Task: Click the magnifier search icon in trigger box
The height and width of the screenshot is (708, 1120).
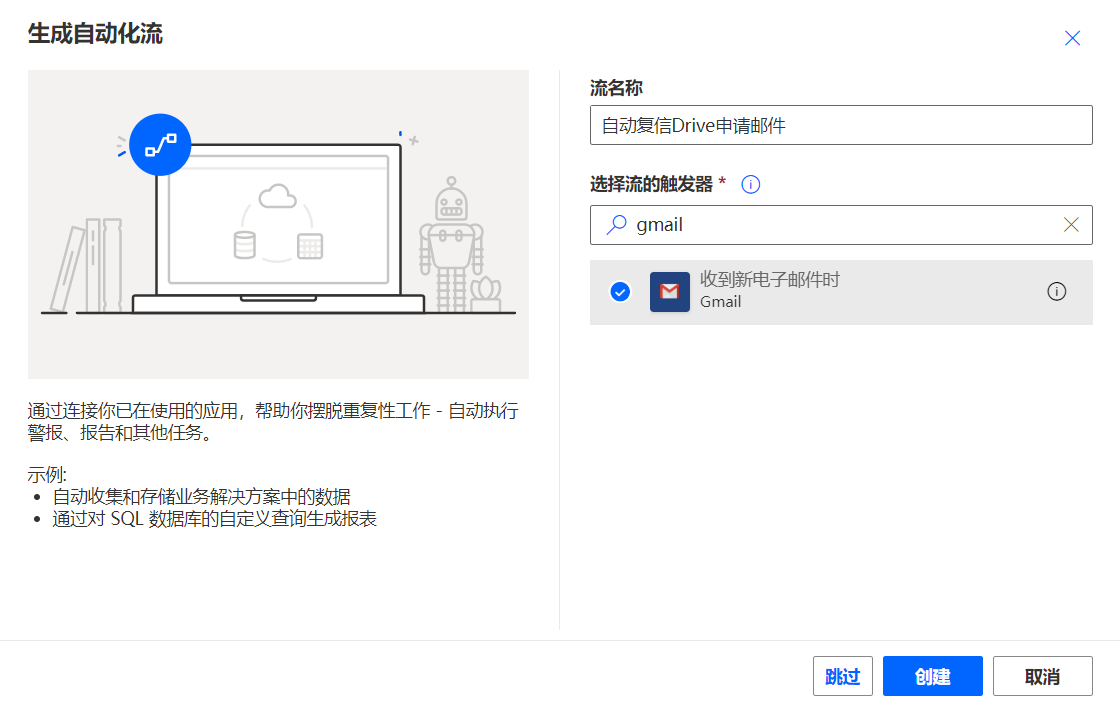Action: (616, 225)
